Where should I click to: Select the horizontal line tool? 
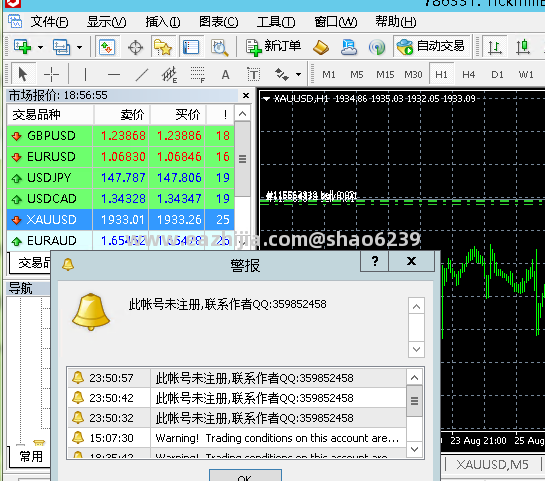click(x=114, y=74)
